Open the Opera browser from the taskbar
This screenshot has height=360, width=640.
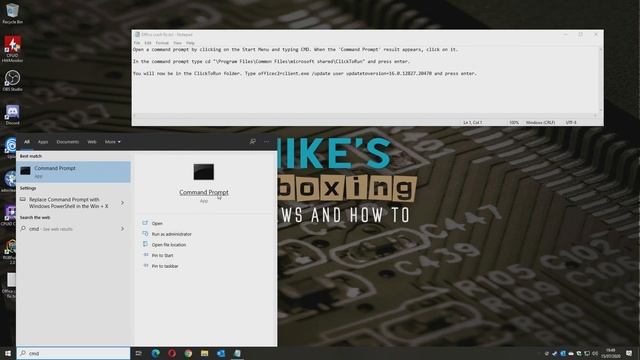click(x=172, y=353)
